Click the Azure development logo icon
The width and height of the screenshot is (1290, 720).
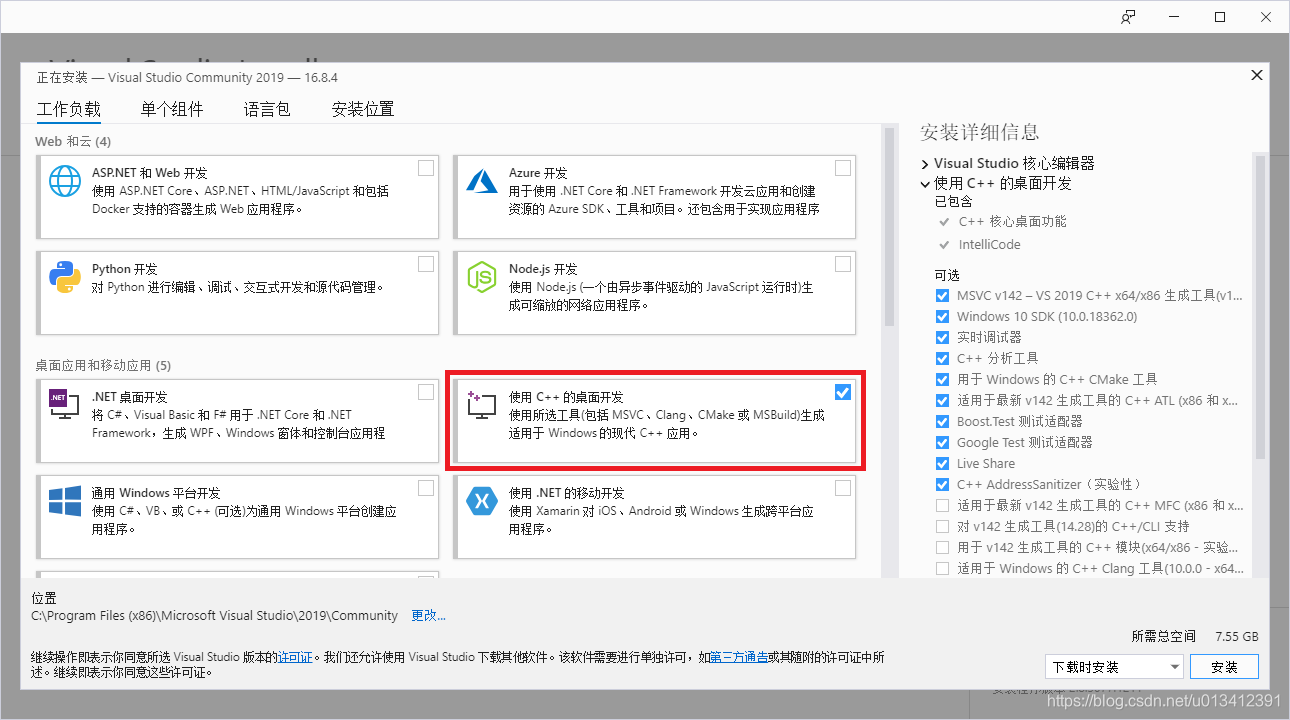click(x=482, y=181)
